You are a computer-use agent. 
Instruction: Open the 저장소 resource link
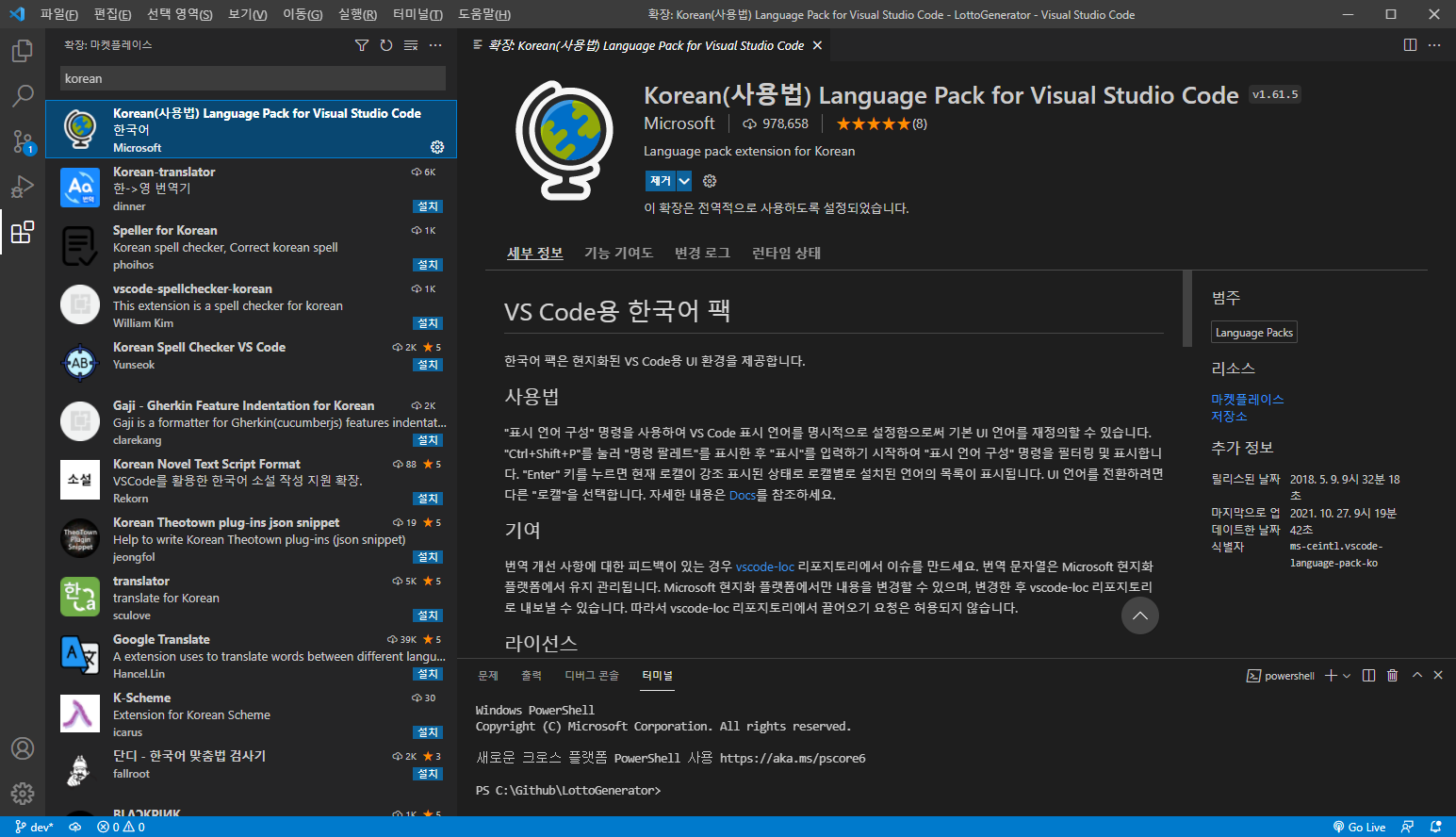(x=1229, y=417)
